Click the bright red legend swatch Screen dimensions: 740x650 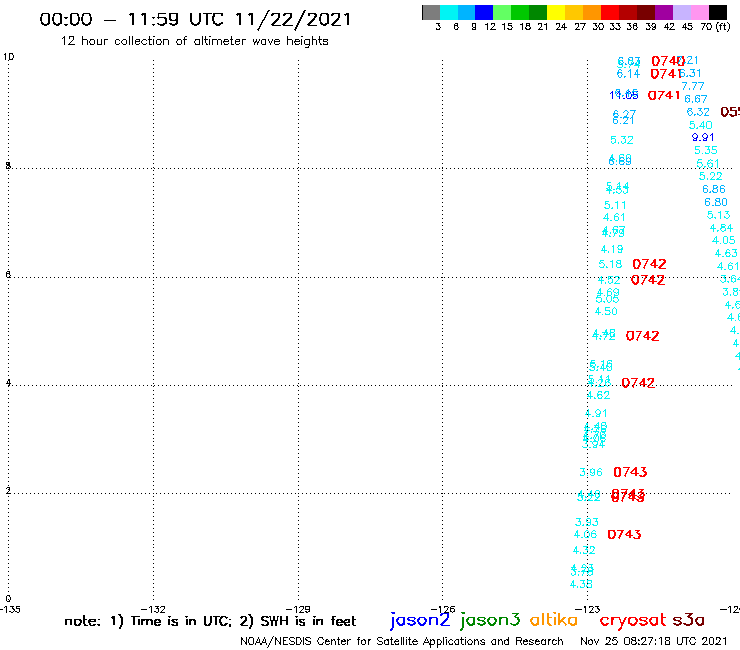coord(610,12)
